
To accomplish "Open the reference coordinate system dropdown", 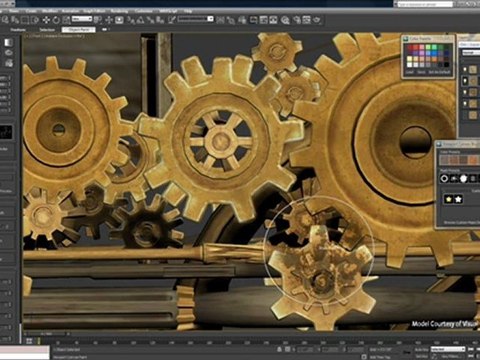I will (x=82, y=19).
